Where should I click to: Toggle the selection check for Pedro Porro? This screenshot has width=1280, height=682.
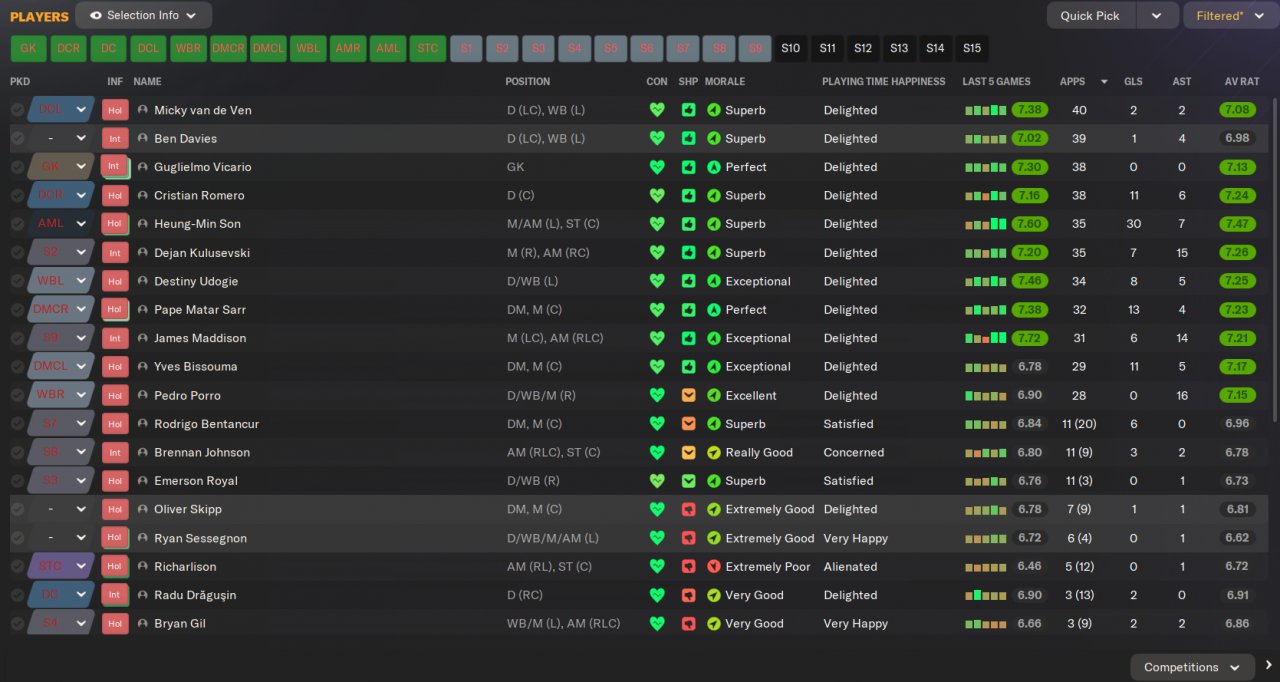[17, 395]
